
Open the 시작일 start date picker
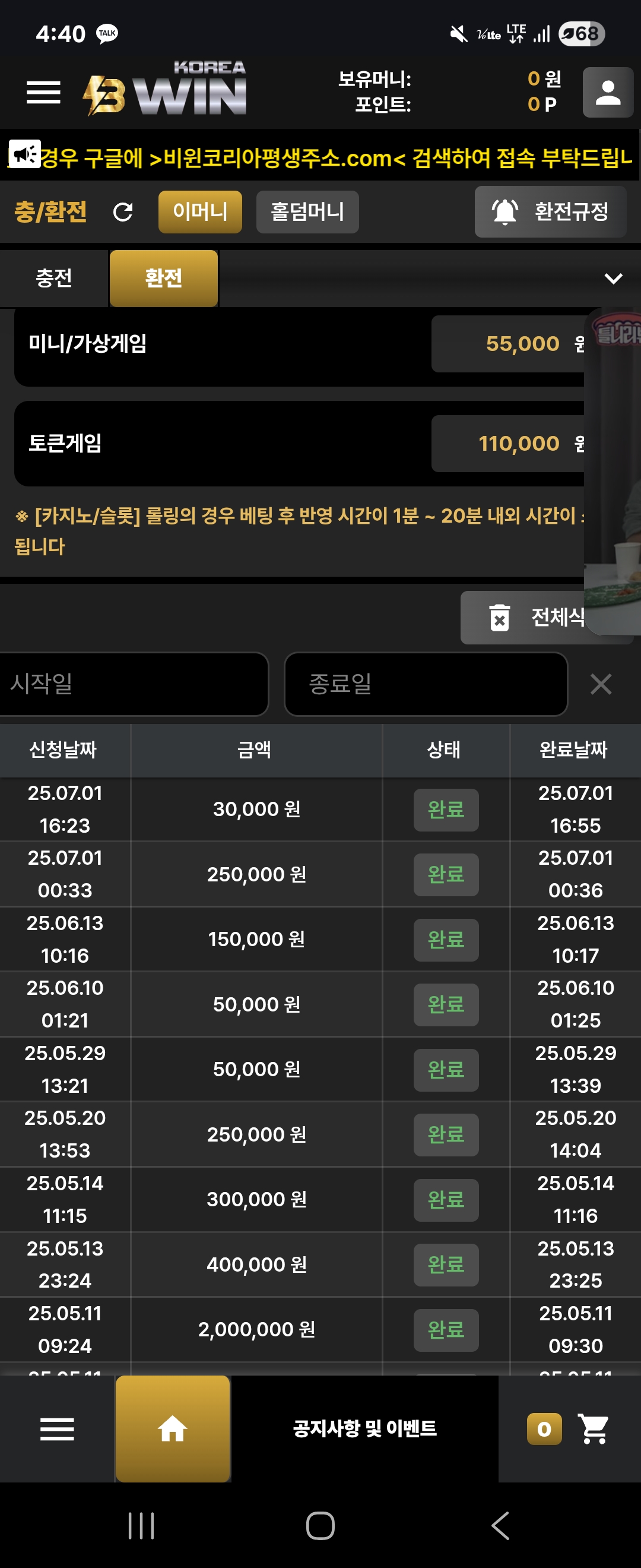click(x=134, y=684)
